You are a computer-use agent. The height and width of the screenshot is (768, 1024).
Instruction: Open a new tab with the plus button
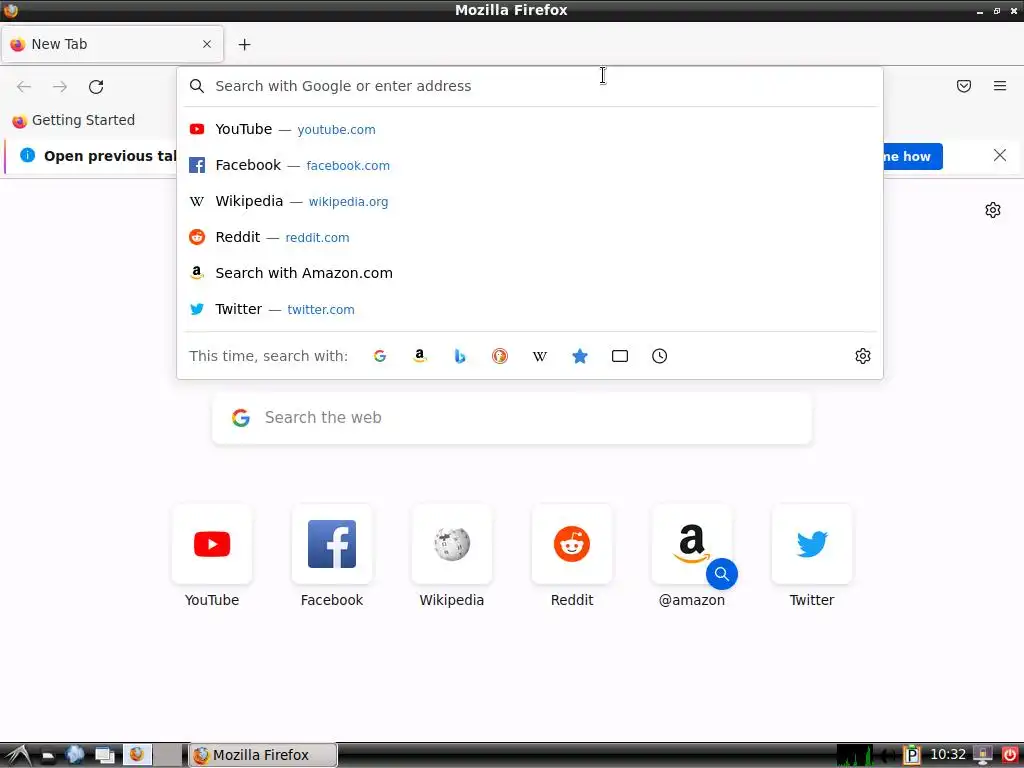(x=244, y=44)
